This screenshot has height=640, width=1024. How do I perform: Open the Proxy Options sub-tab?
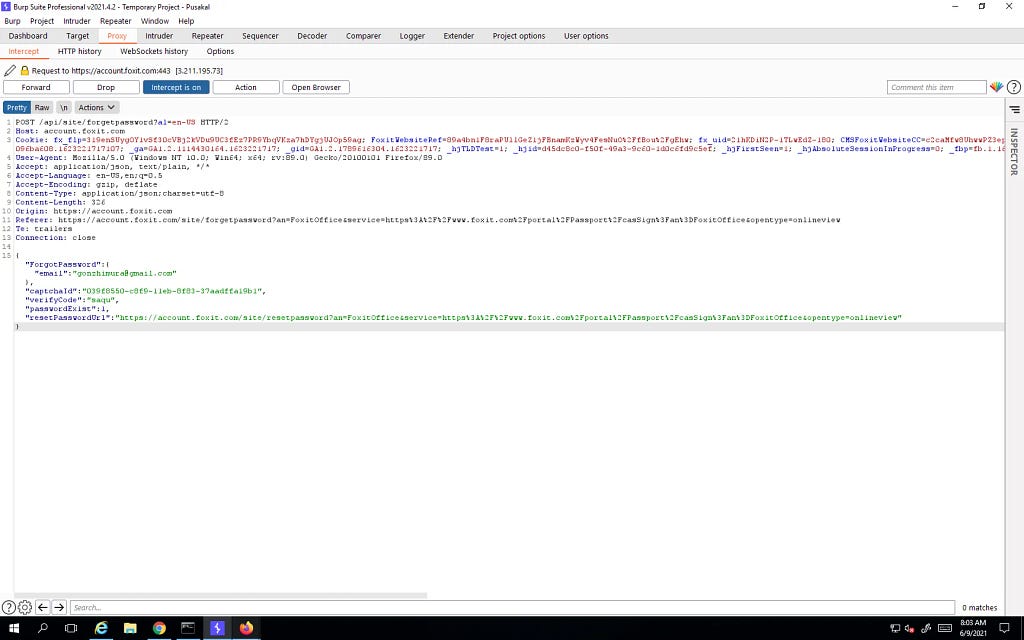click(220, 51)
